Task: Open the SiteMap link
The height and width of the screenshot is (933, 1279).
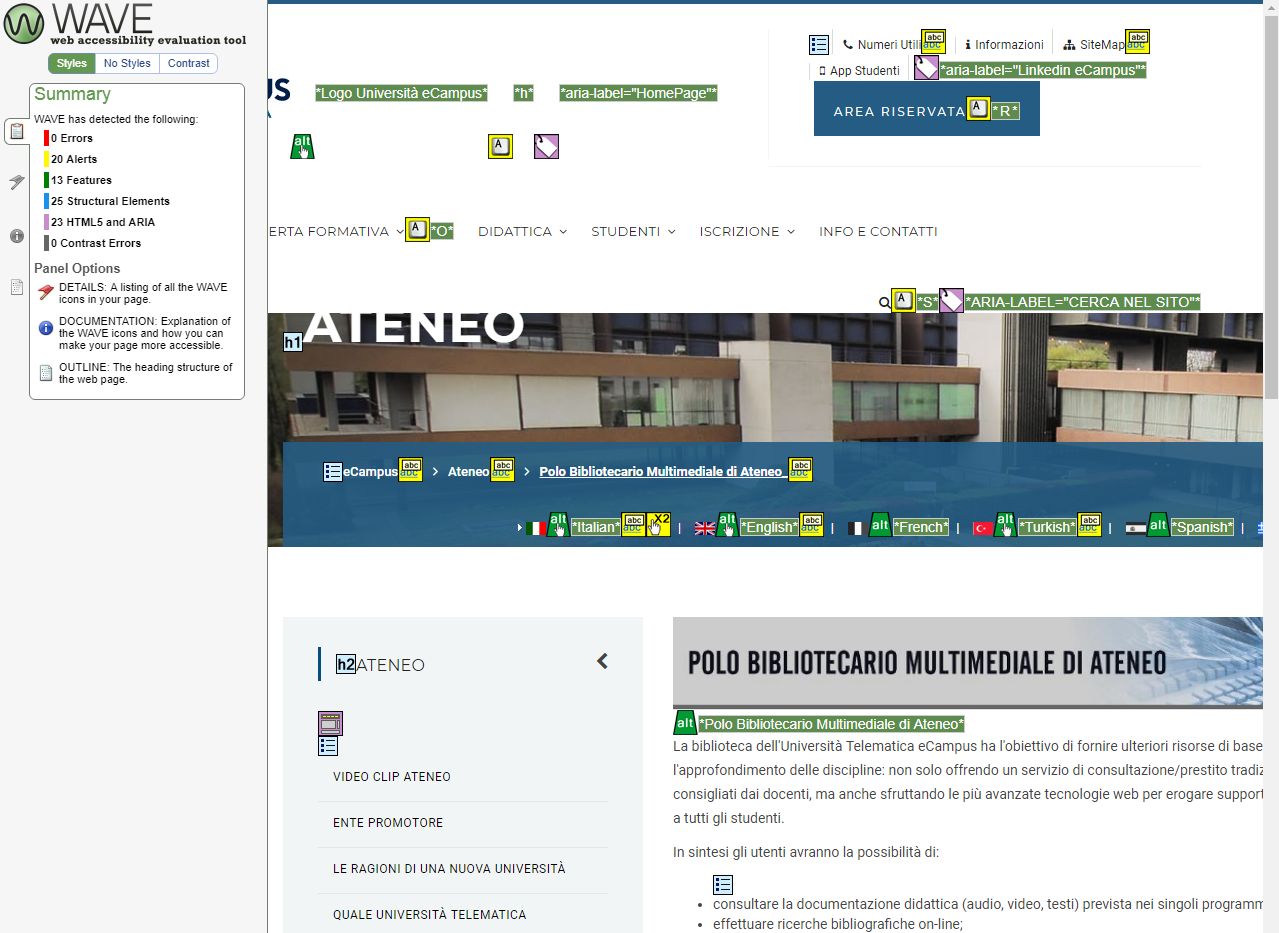Action: [1095, 45]
